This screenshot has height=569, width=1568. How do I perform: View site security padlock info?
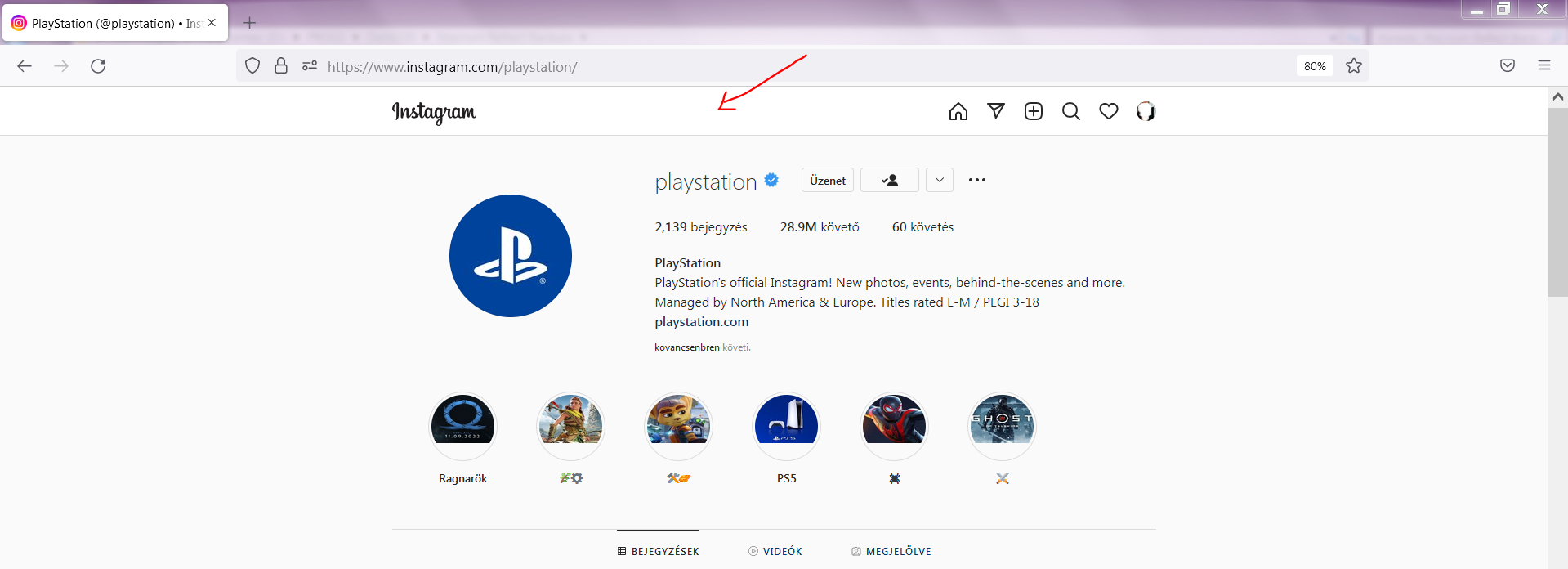point(281,66)
